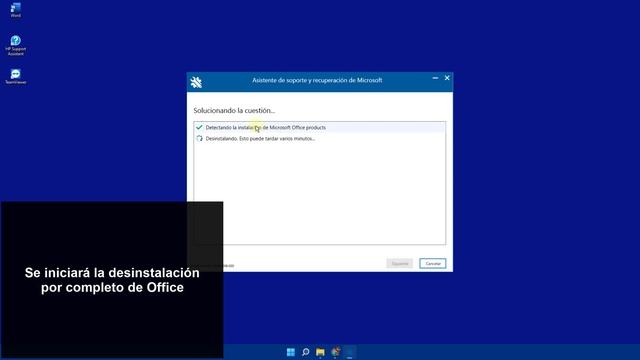Click the wrench-and-screwdriver icon in the assistant title bar
640x360 pixels.
click(196, 82)
